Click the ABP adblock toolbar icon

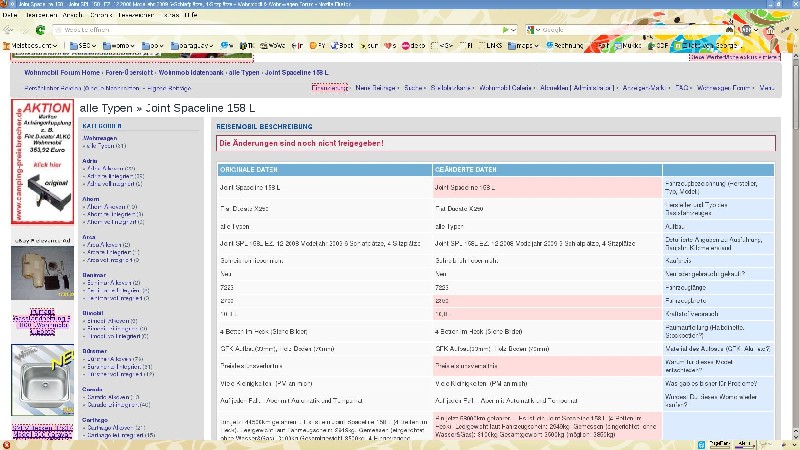746,30
